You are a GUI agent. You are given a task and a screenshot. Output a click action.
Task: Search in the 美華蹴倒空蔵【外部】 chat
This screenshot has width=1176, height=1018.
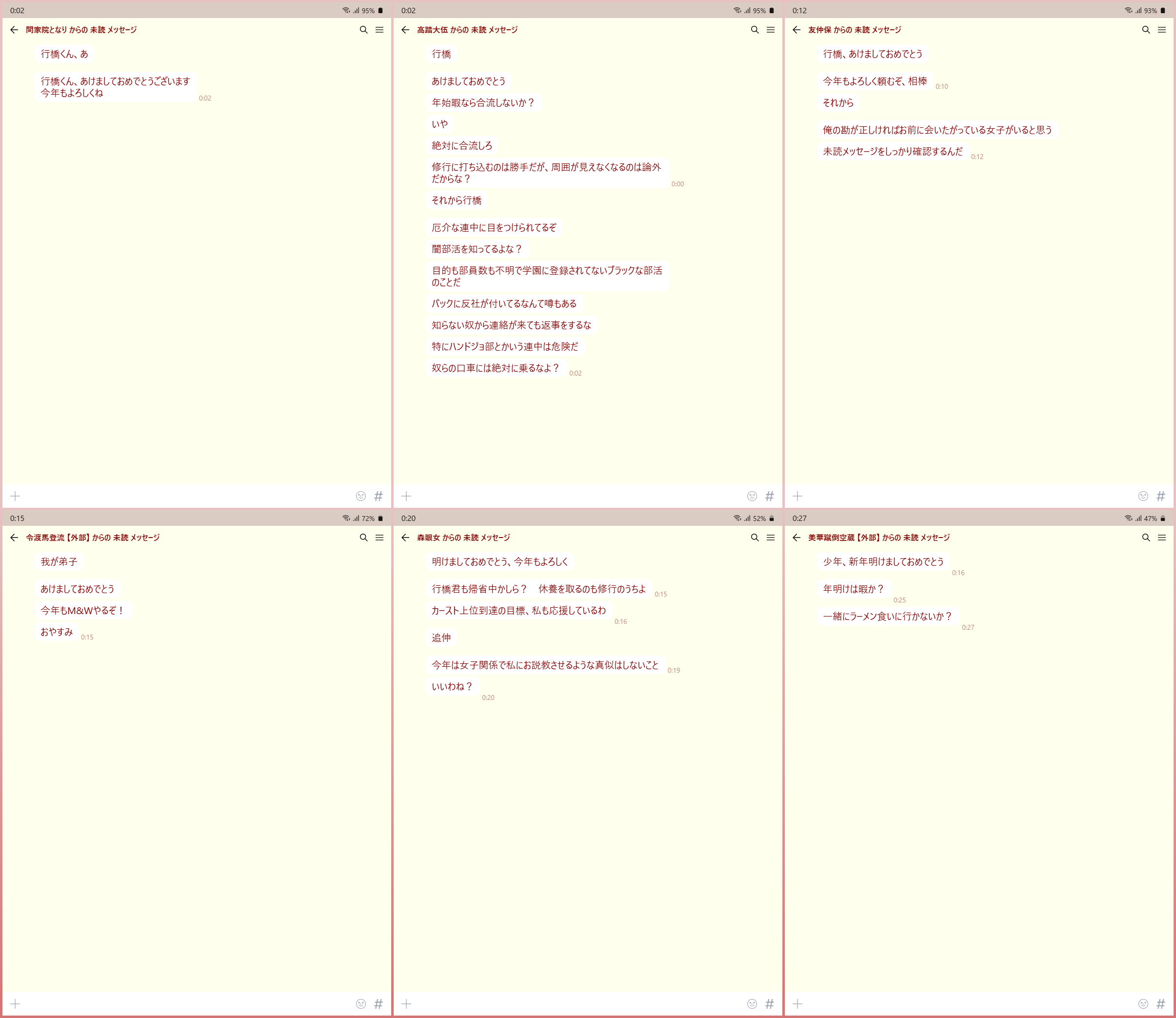point(1145,538)
